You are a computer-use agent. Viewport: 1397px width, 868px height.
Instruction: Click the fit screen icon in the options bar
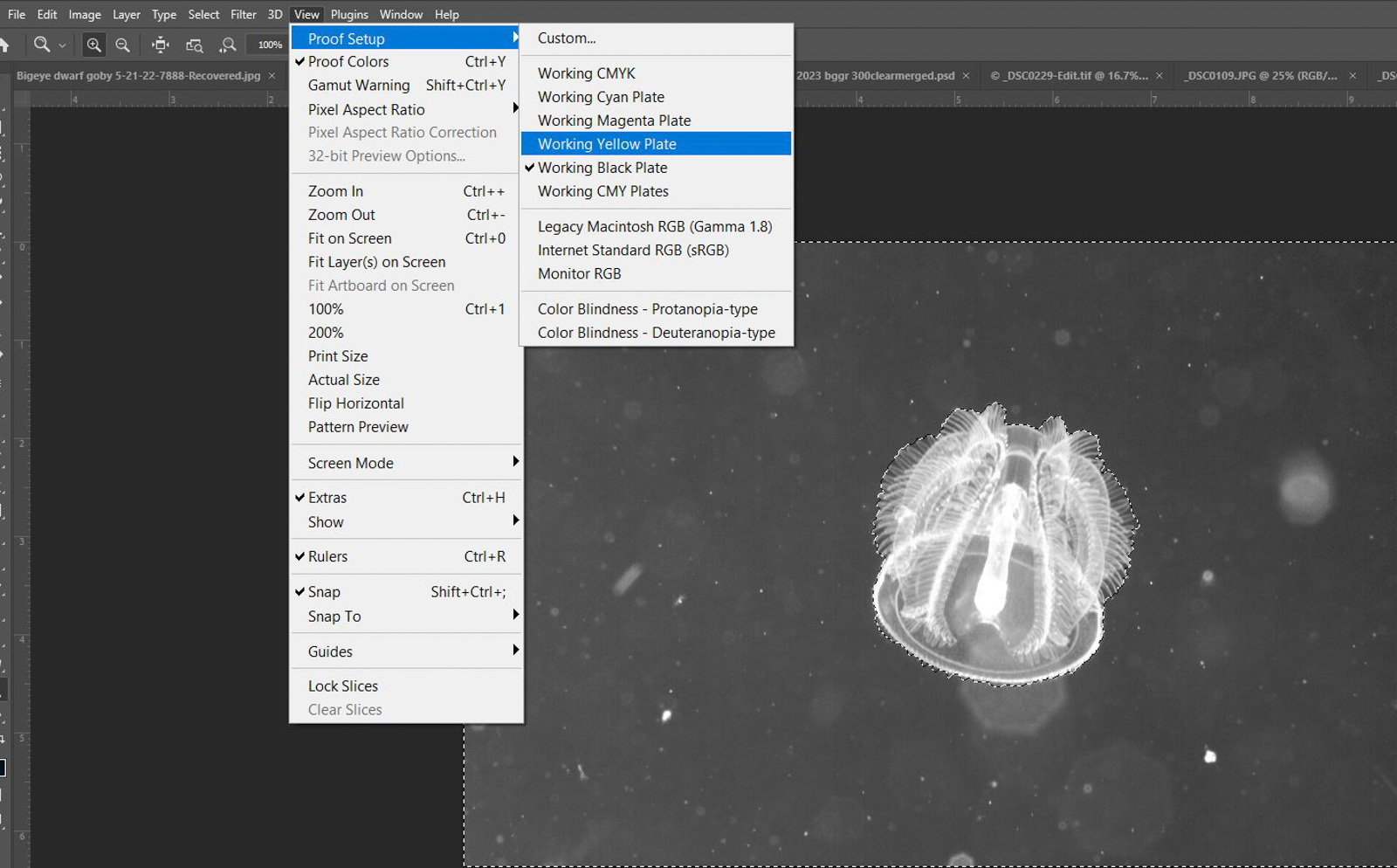[193, 46]
